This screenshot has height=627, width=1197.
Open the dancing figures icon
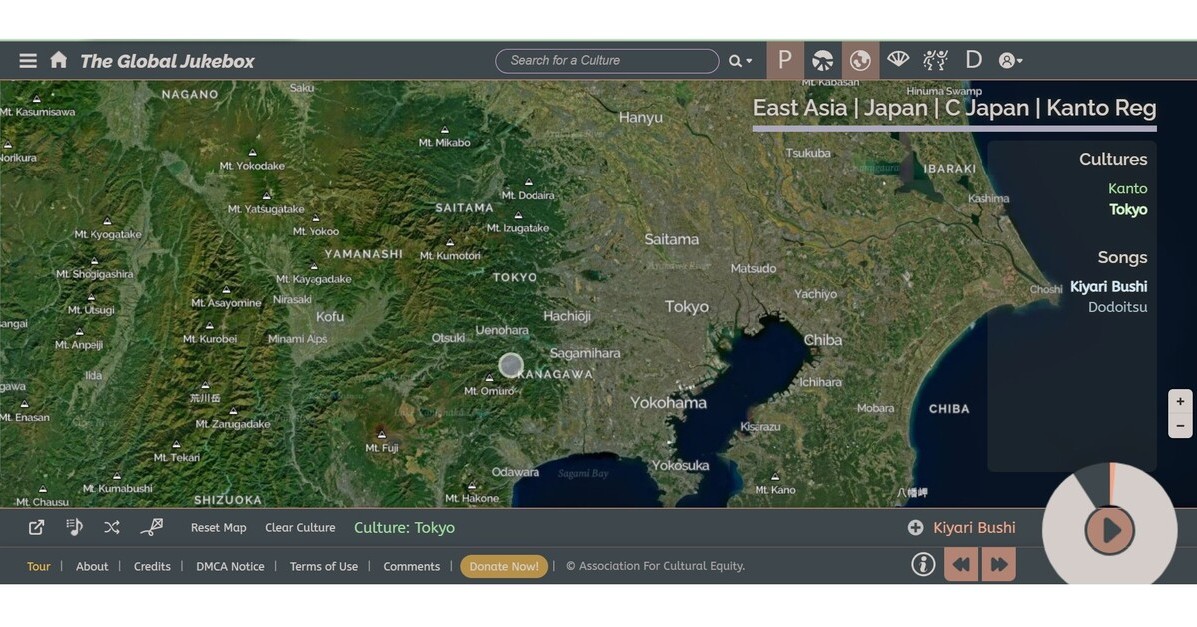tap(935, 60)
